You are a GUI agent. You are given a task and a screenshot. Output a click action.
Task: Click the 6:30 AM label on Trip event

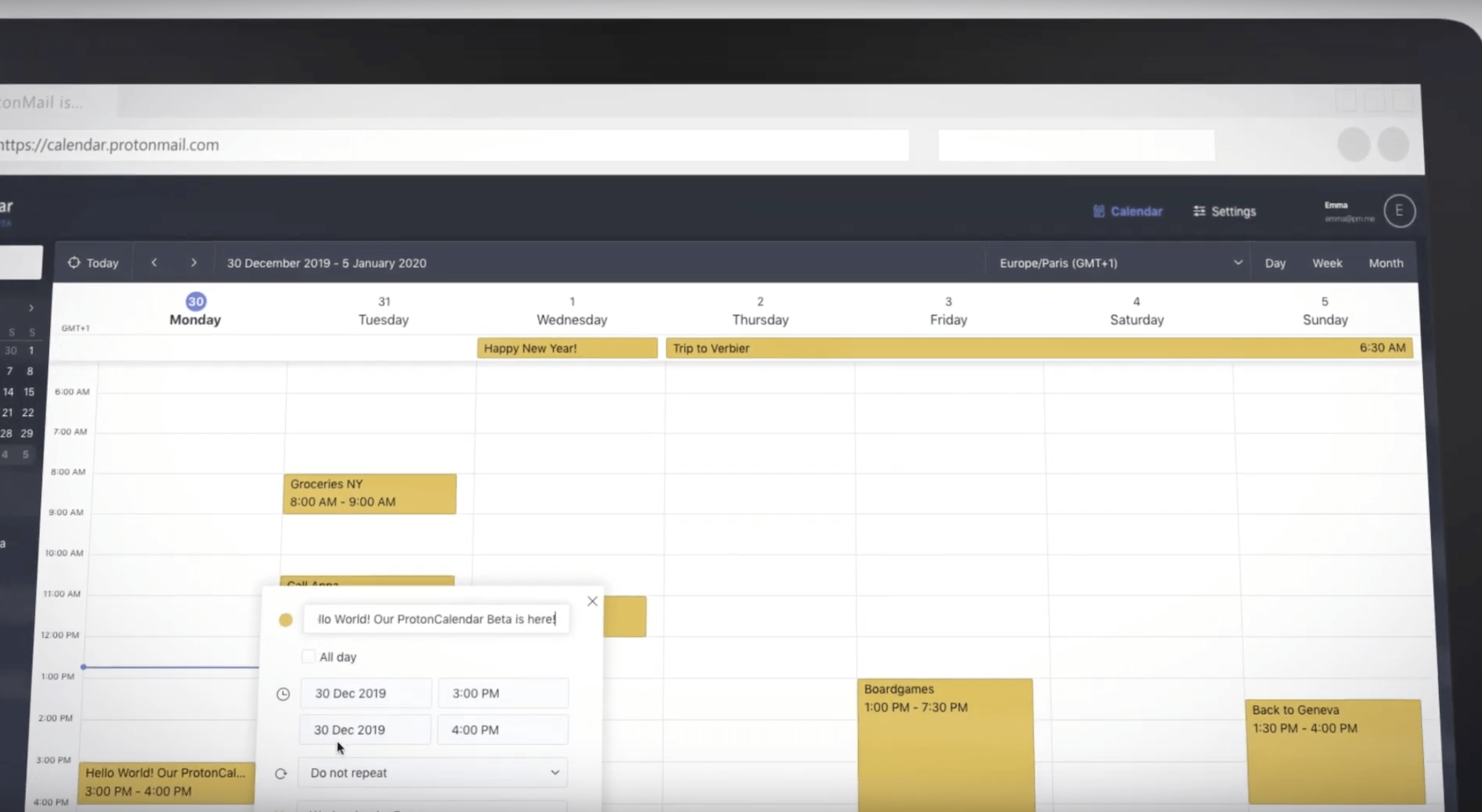click(1382, 348)
